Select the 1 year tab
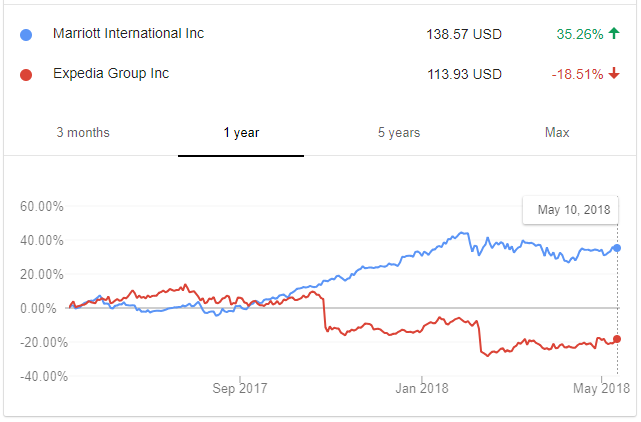Viewport: 641px width, 422px height. [240, 133]
